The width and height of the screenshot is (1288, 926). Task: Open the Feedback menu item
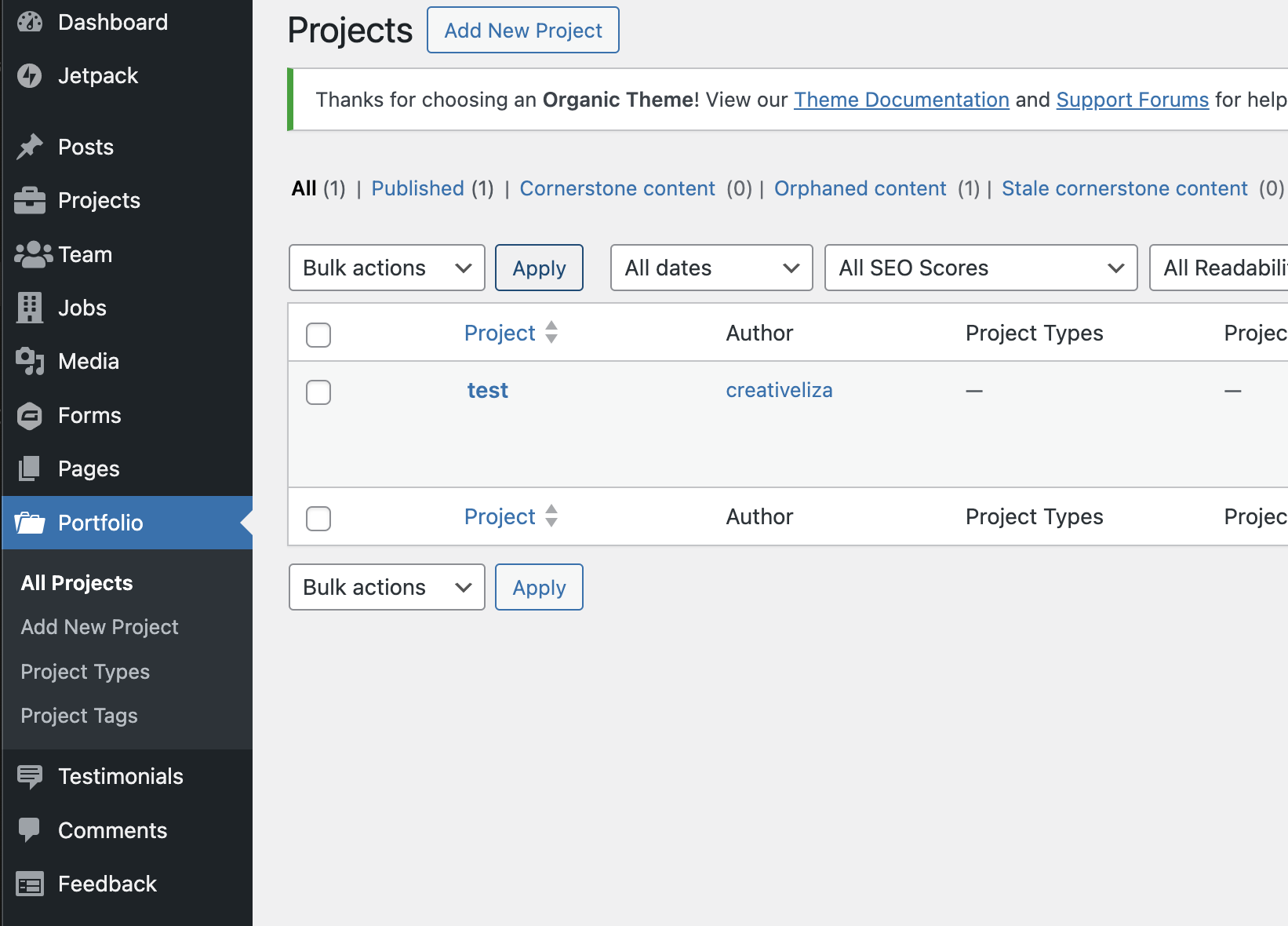tap(107, 884)
